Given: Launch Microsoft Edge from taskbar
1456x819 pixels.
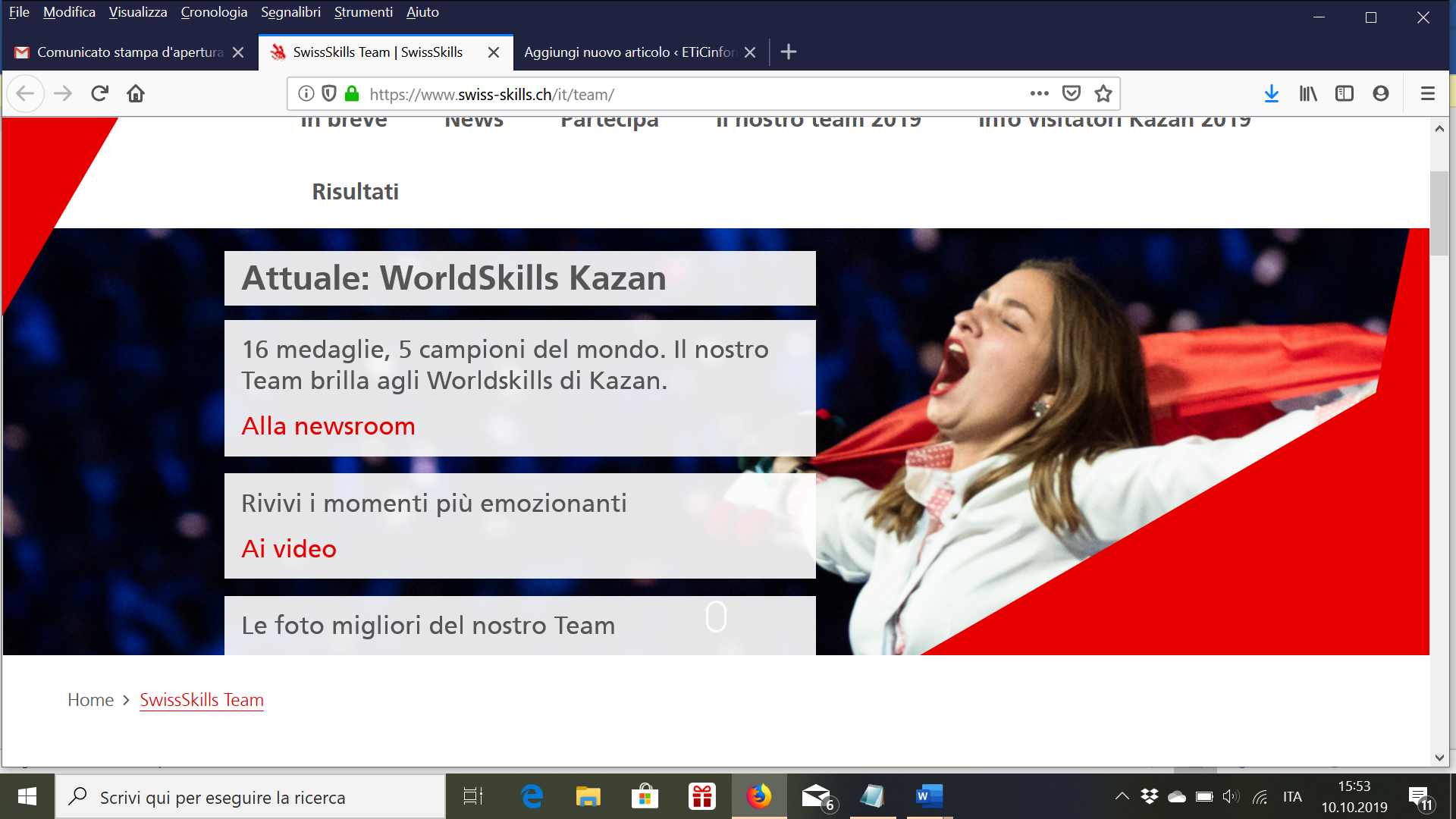Looking at the screenshot, I should 532,796.
